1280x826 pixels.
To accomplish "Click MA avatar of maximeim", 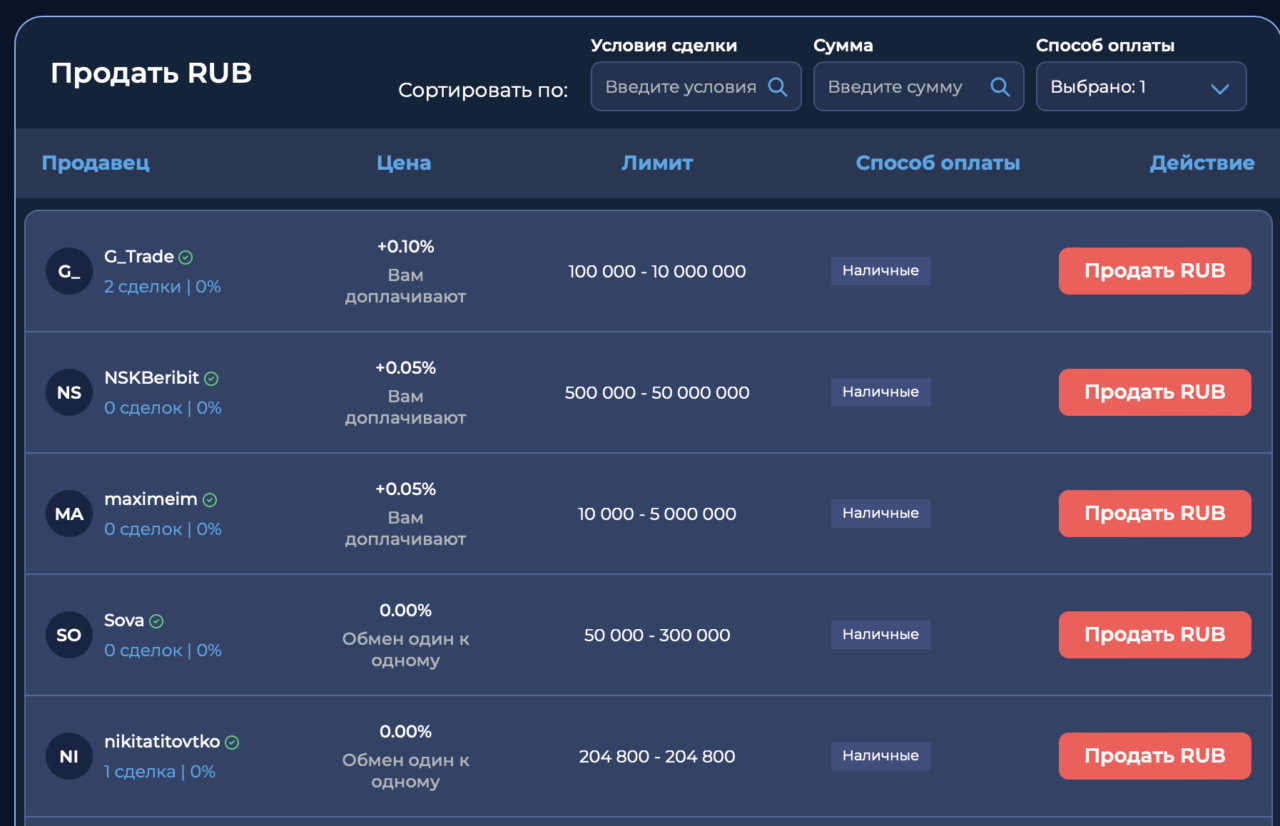I will coord(69,514).
